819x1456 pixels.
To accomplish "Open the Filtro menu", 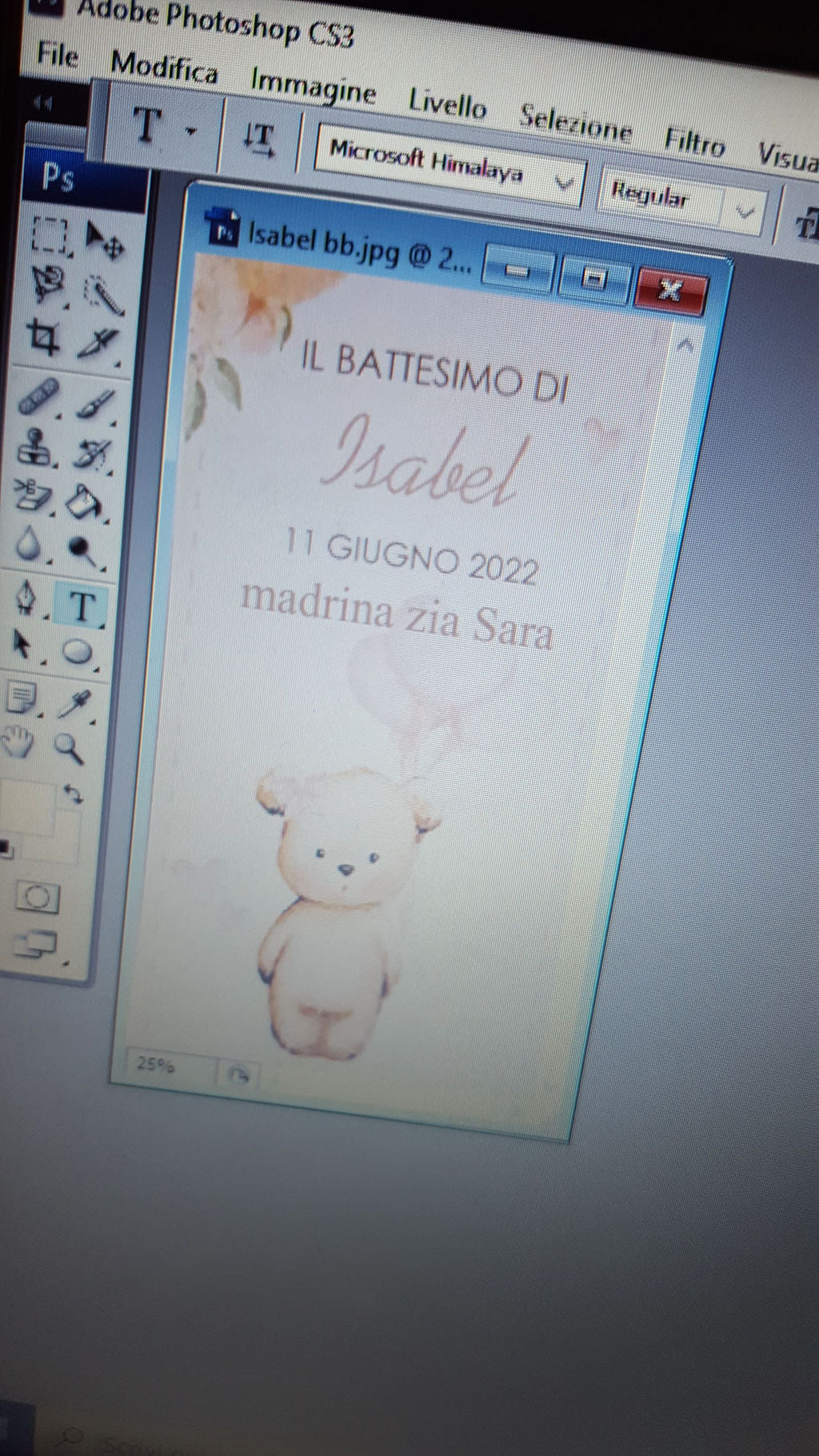I will (x=694, y=142).
